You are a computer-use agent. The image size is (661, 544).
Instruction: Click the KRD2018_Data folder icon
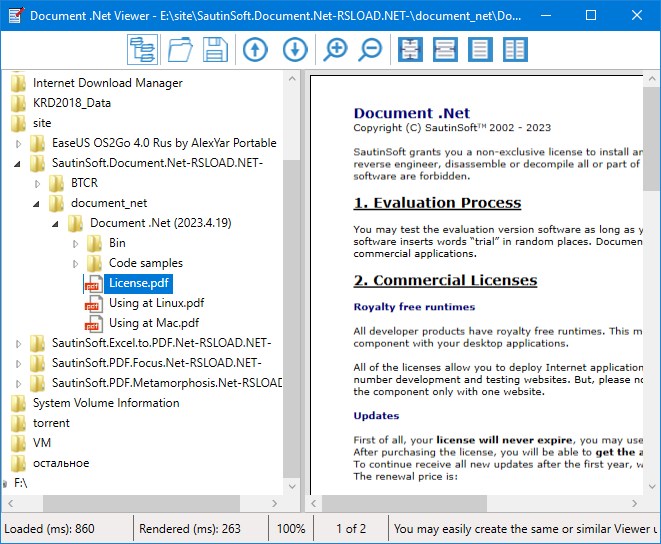(19, 103)
